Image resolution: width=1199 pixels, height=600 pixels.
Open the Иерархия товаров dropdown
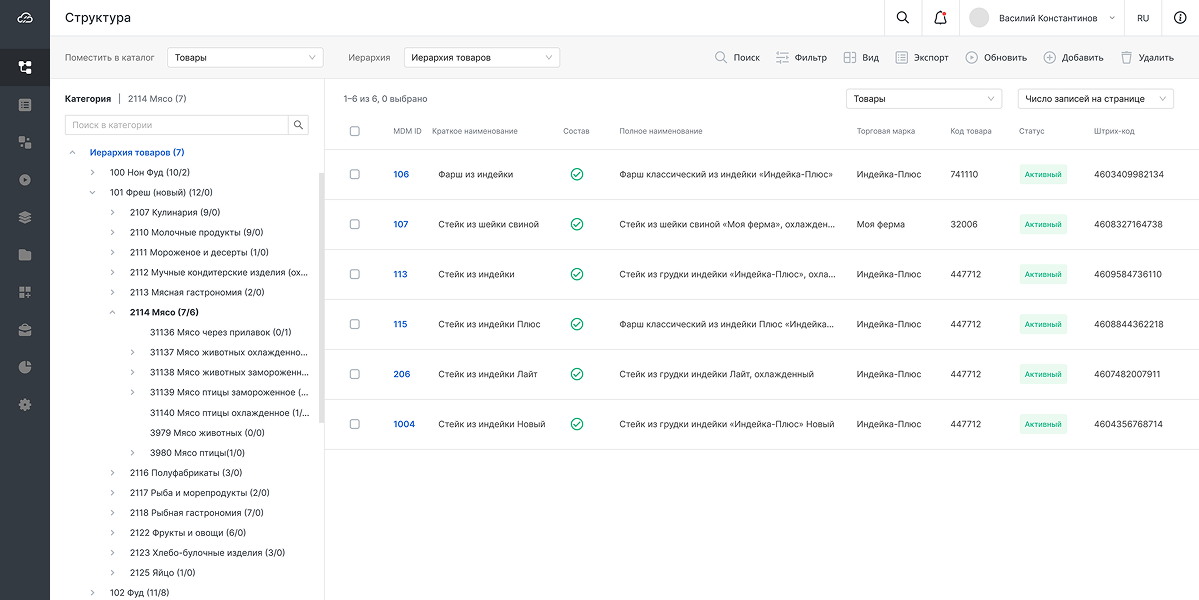coord(481,58)
